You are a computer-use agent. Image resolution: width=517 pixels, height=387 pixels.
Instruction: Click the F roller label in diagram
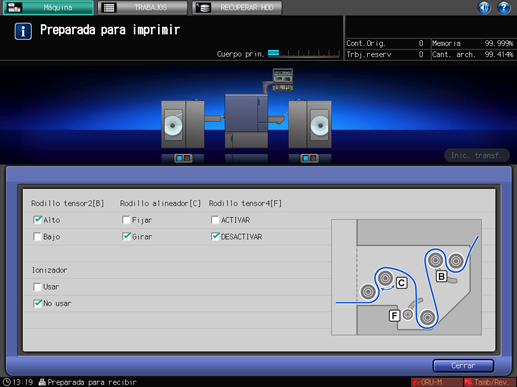pyautogui.click(x=394, y=316)
